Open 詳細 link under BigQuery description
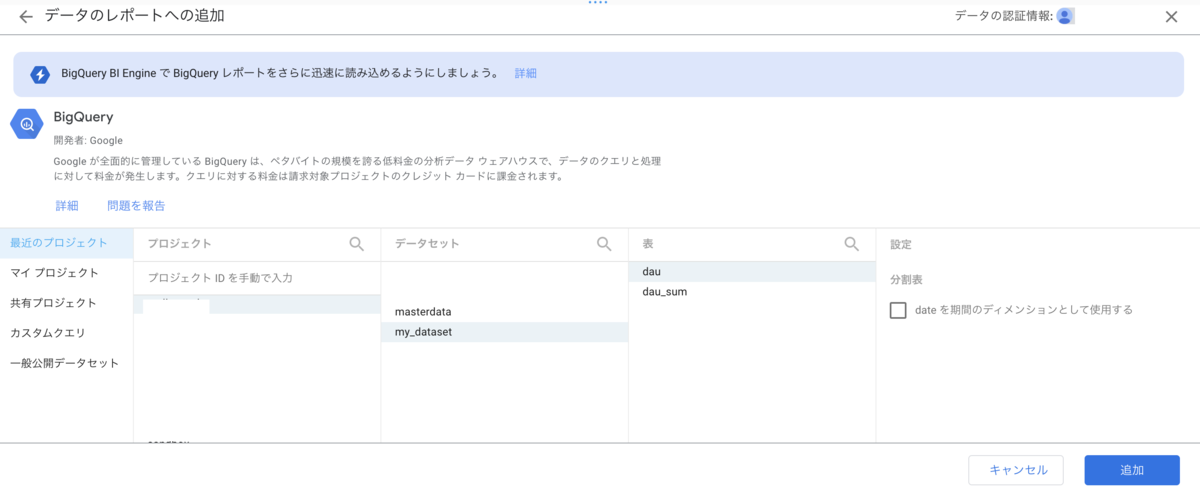1200x497 pixels. point(67,206)
